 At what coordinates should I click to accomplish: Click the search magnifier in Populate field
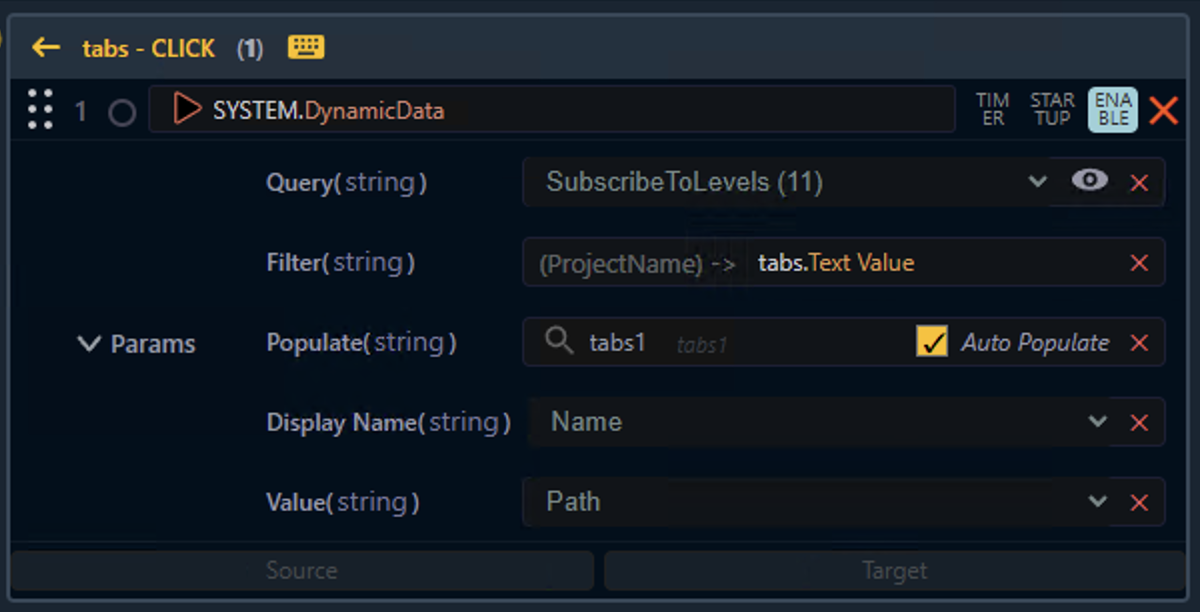point(559,342)
